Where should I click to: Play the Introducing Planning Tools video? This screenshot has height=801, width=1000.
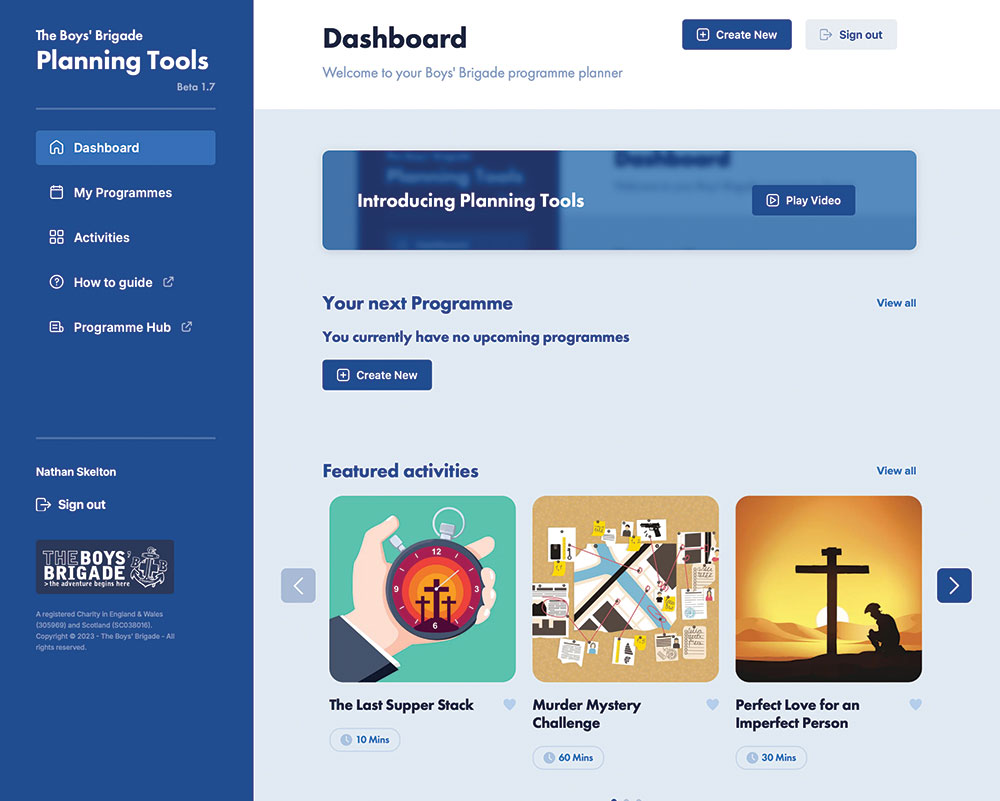tap(804, 200)
